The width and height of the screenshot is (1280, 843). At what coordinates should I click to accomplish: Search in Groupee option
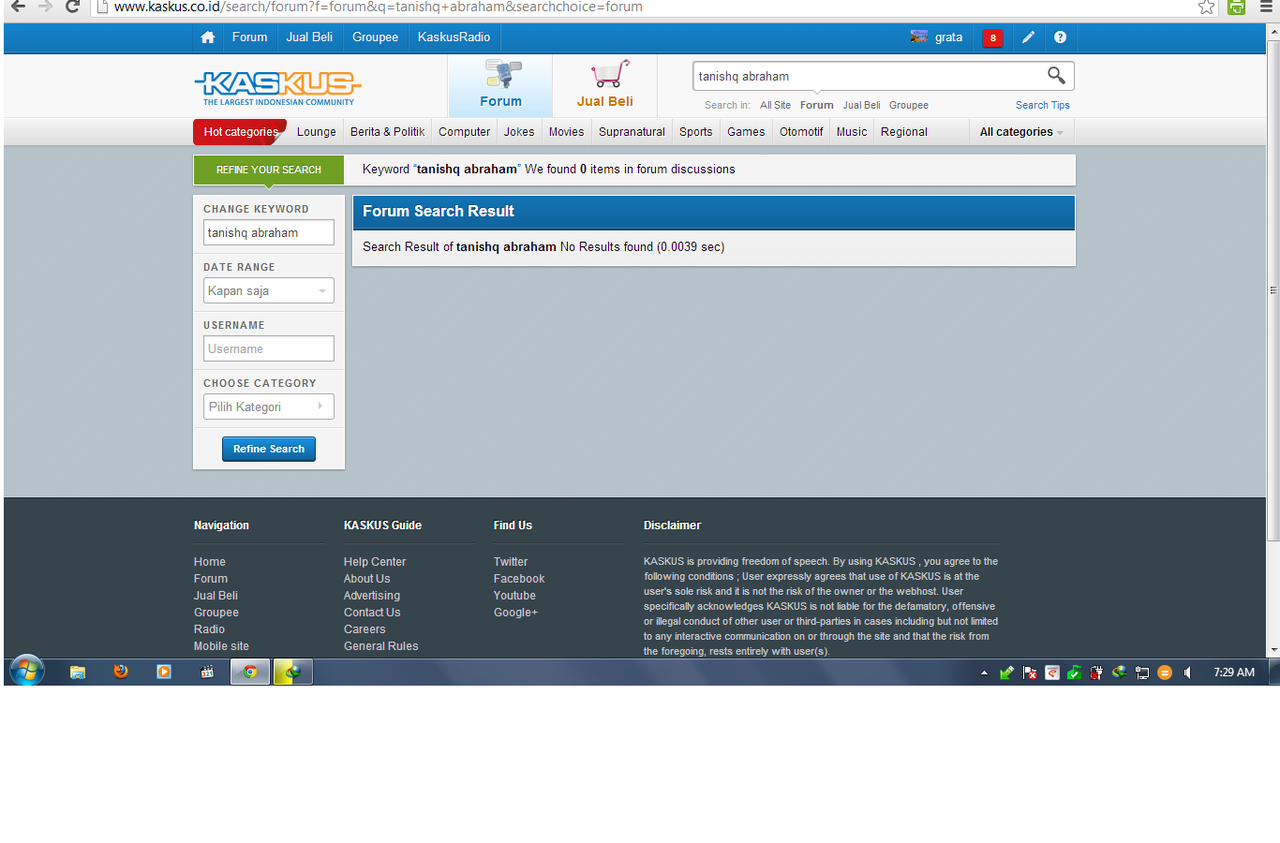click(x=909, y=105)
